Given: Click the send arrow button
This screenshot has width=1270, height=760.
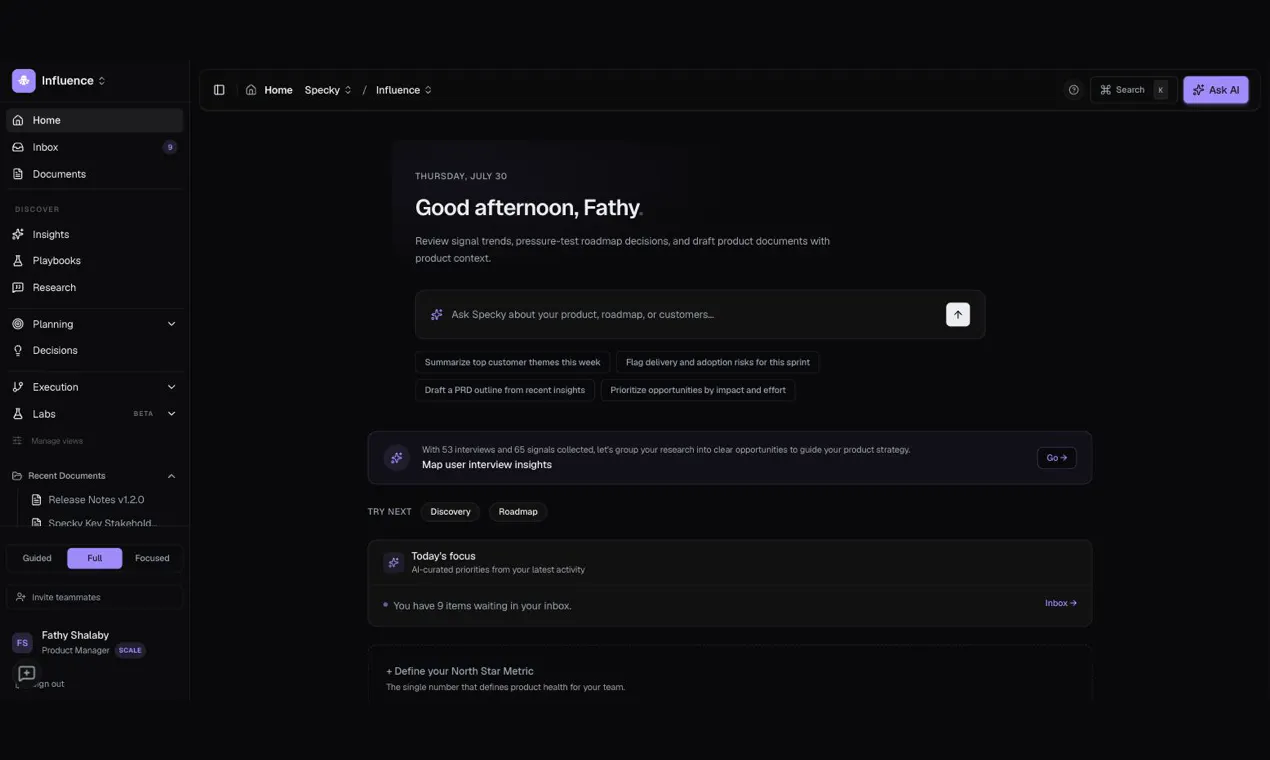Looking at the screenshot, I should [x=958, y=315].
